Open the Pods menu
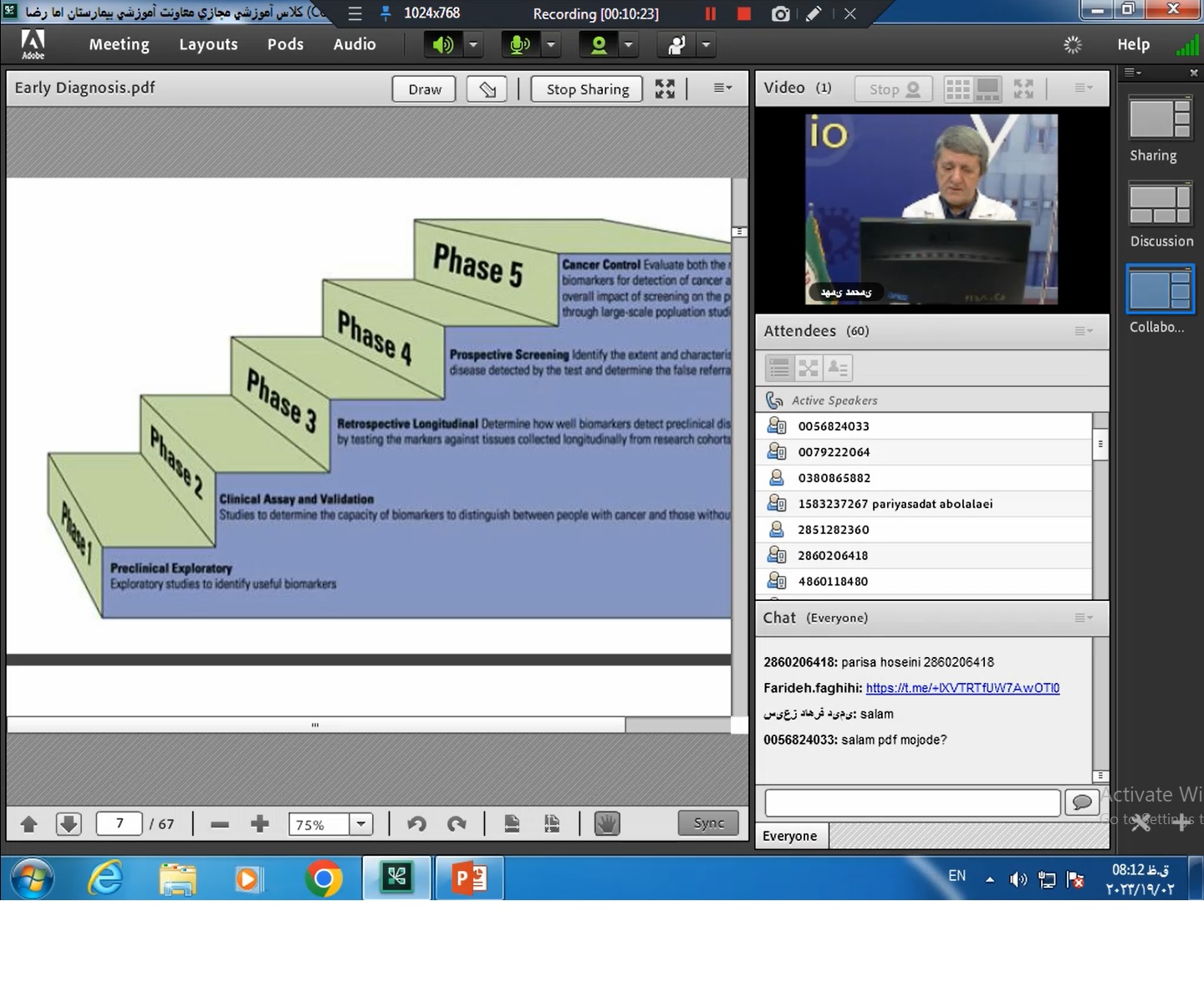Screen dimensions: 1204x1003 (x=285, y=44)
